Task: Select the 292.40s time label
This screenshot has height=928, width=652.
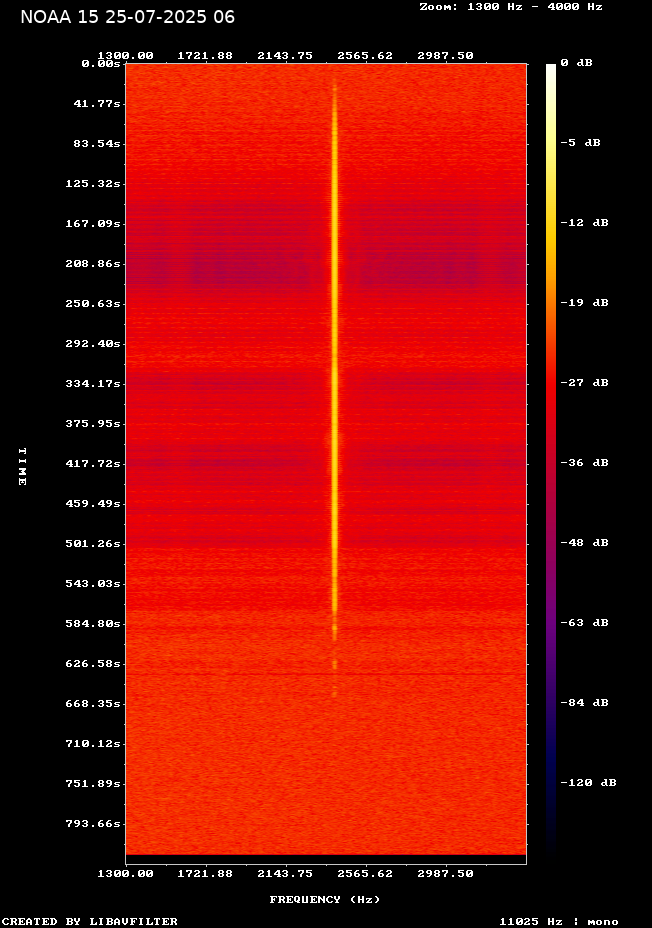Action: [93, 344]
